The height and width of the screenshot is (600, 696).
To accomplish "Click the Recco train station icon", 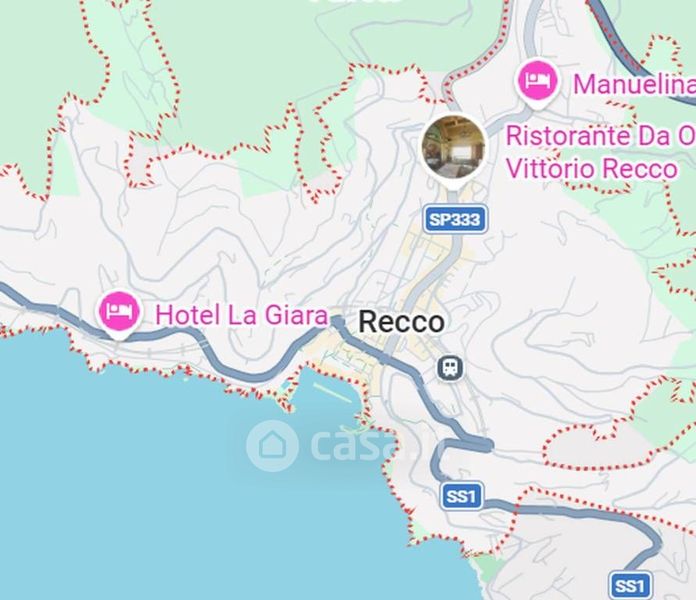I will (x=451, y=368).
